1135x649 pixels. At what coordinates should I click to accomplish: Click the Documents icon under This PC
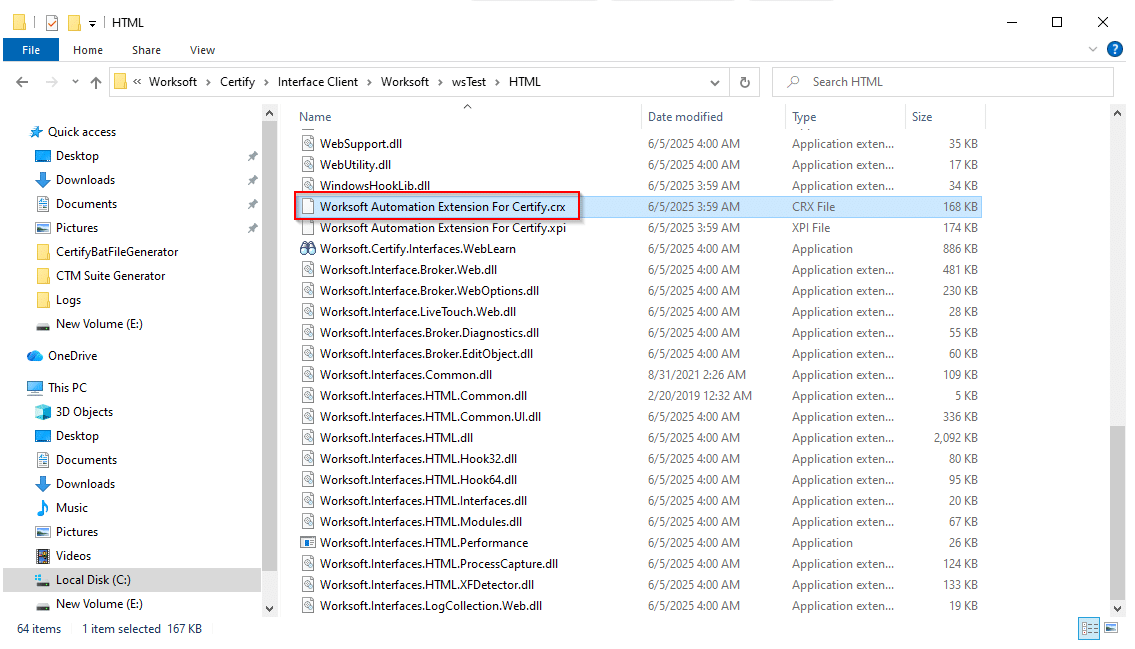(x=43, y=459)
